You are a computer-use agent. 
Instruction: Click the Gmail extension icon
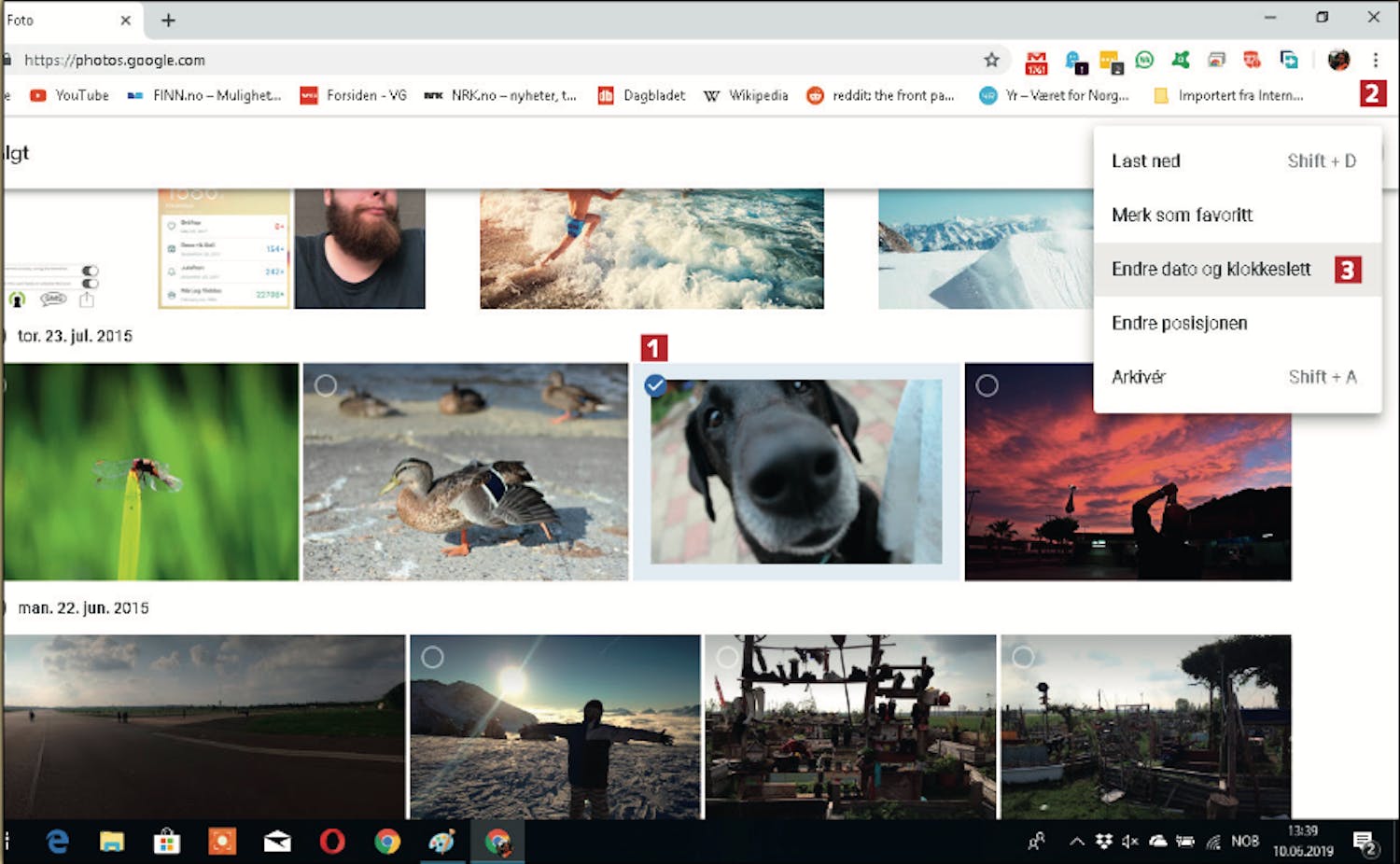pyautogui.click(x=1036, y=62)
